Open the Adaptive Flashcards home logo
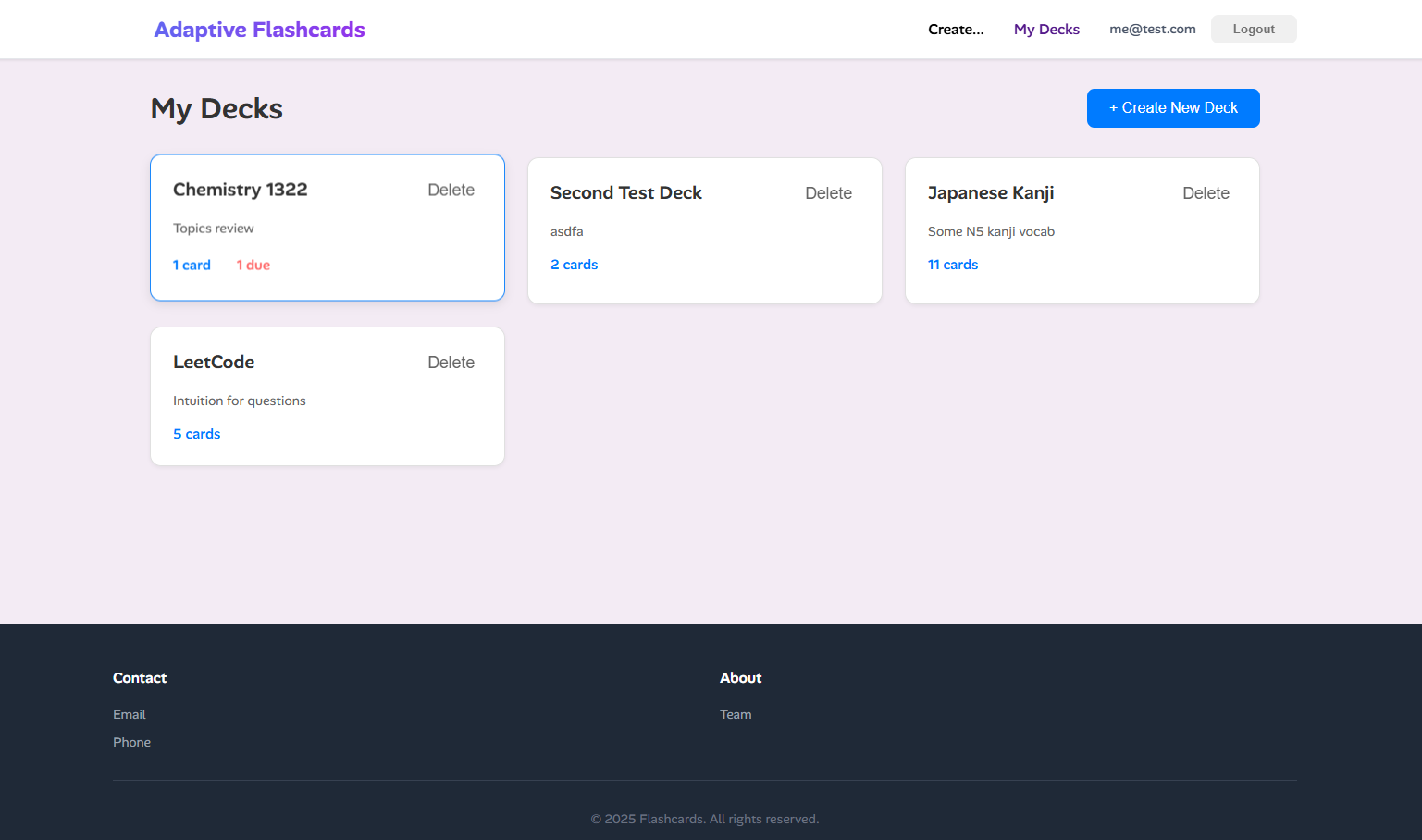This screenshot has height=840, width=1422. [259, 30]
